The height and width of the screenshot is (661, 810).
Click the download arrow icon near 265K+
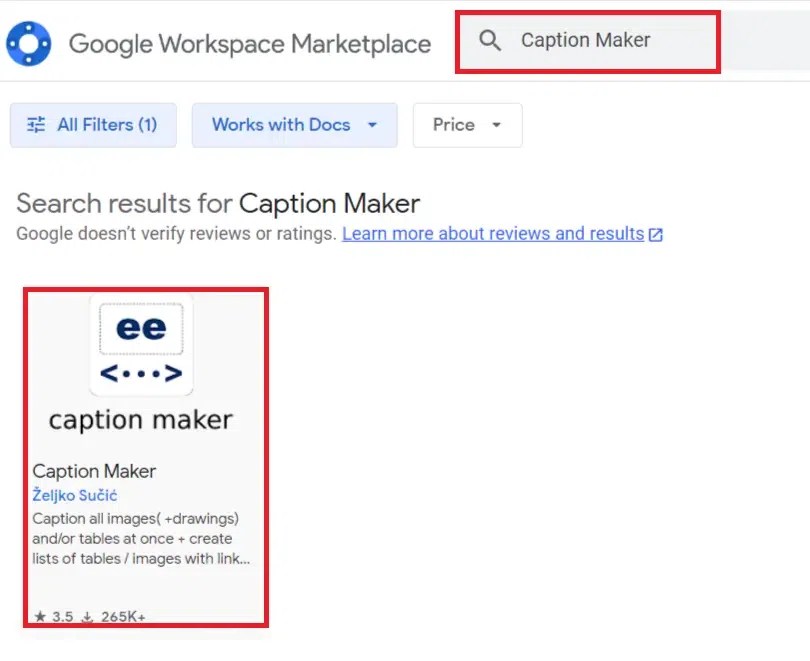coord(87,617)
